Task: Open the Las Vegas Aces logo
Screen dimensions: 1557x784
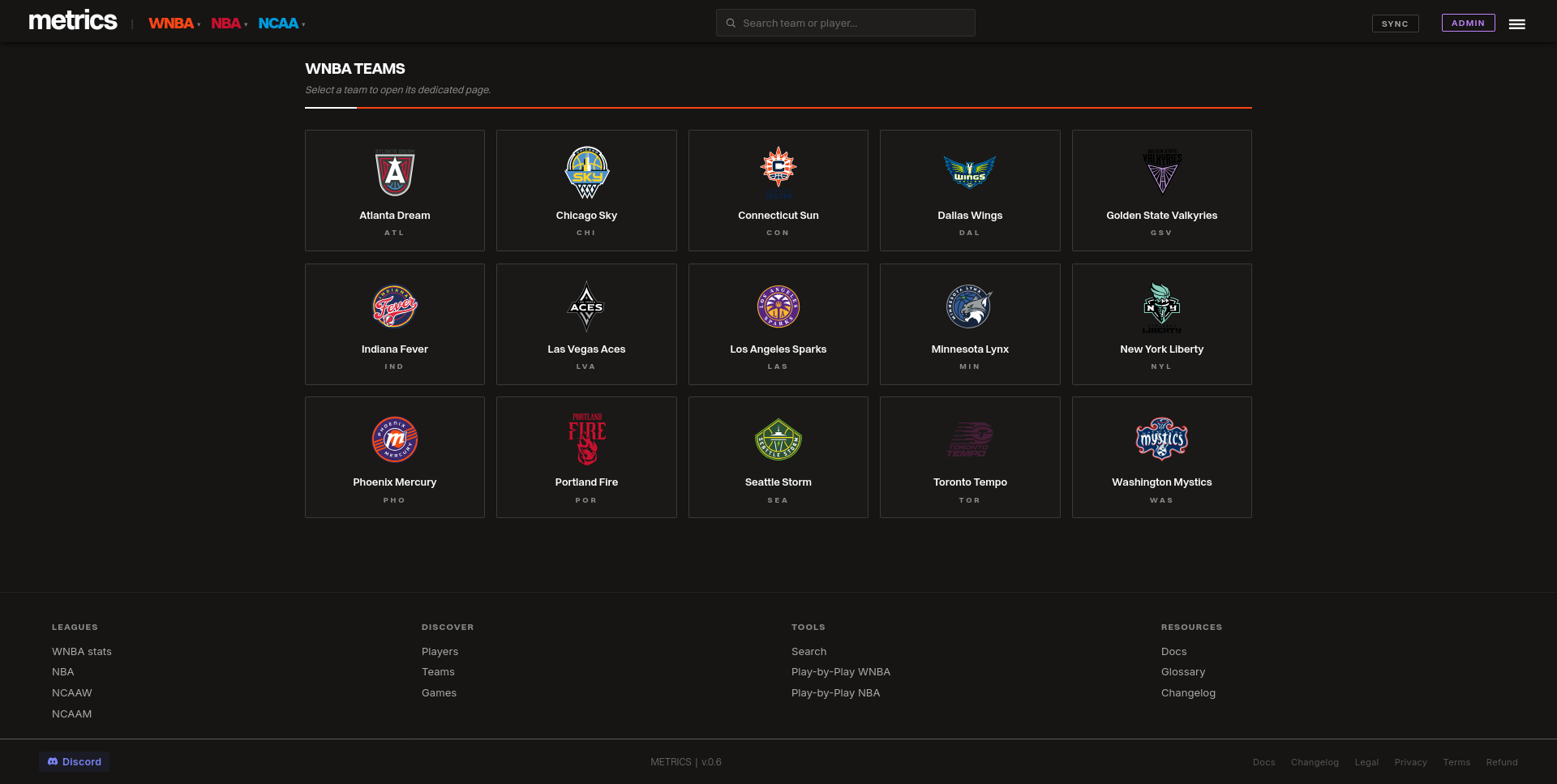Action: click(586, 306)
